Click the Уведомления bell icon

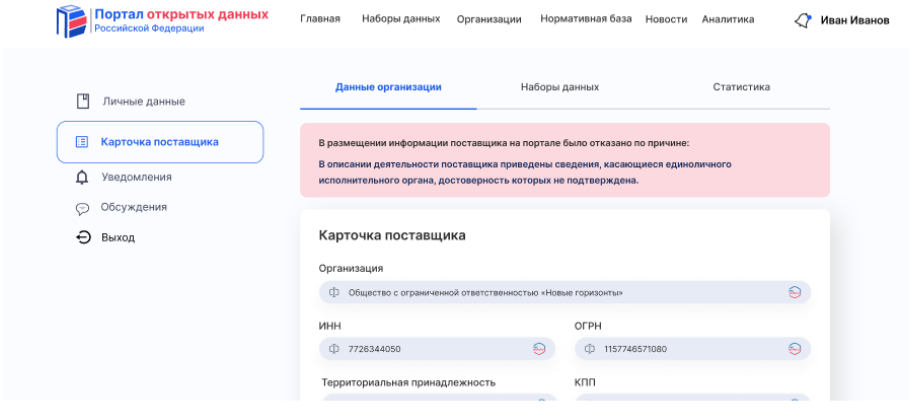click(x=83, y=177)
